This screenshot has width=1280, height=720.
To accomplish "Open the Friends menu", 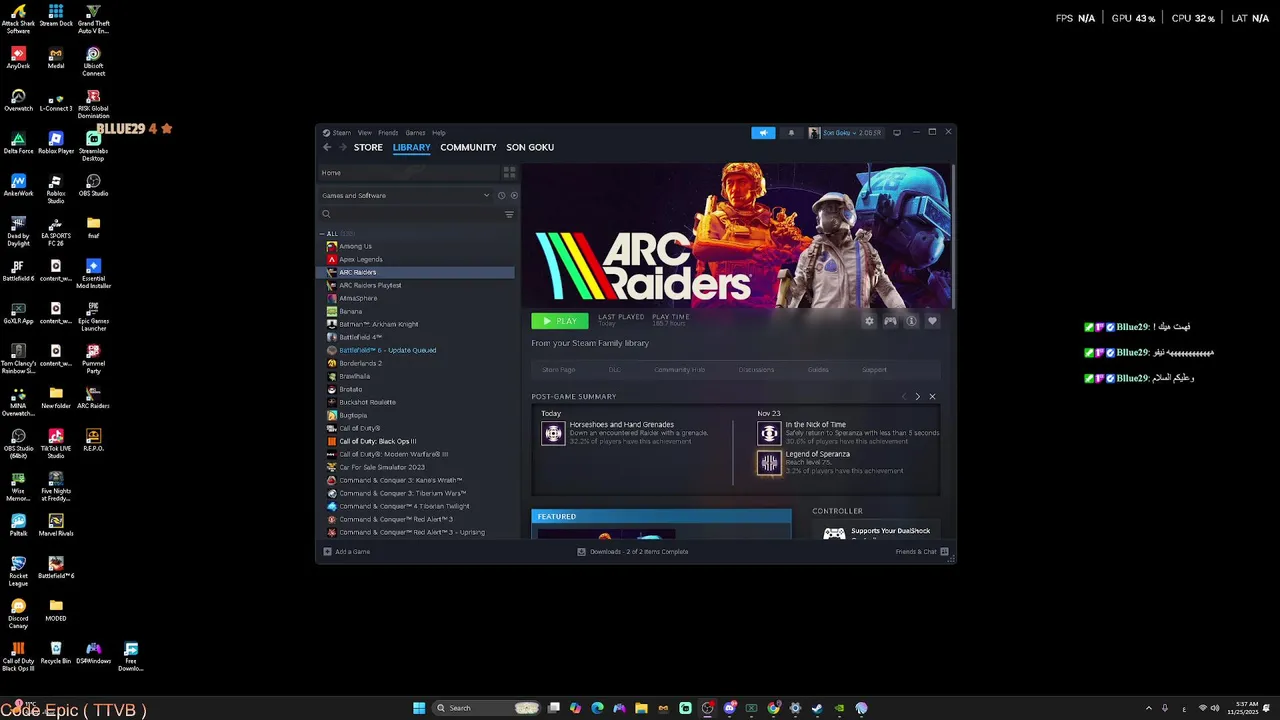I will [388, 132].
